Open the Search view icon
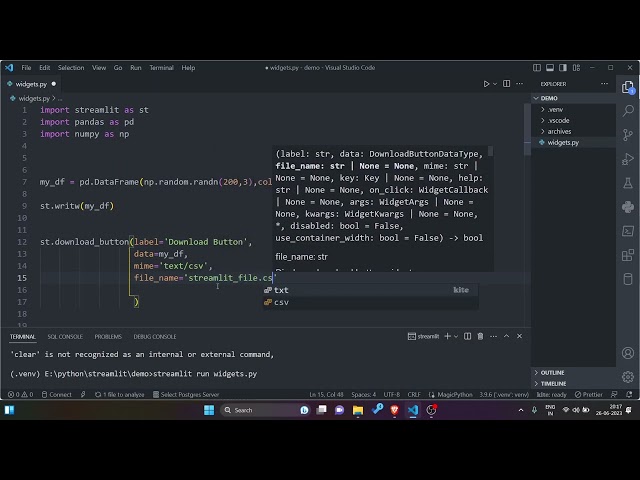 (628, 111)
